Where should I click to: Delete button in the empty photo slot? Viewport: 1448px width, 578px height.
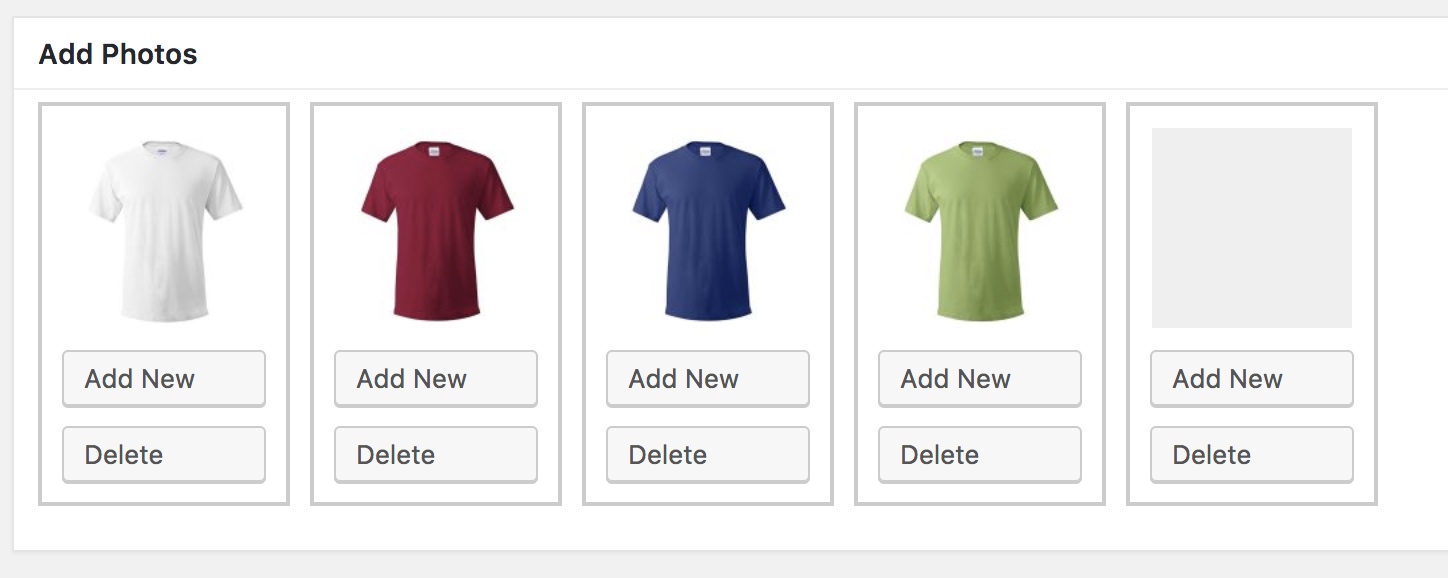click(x=1252, y=455)
